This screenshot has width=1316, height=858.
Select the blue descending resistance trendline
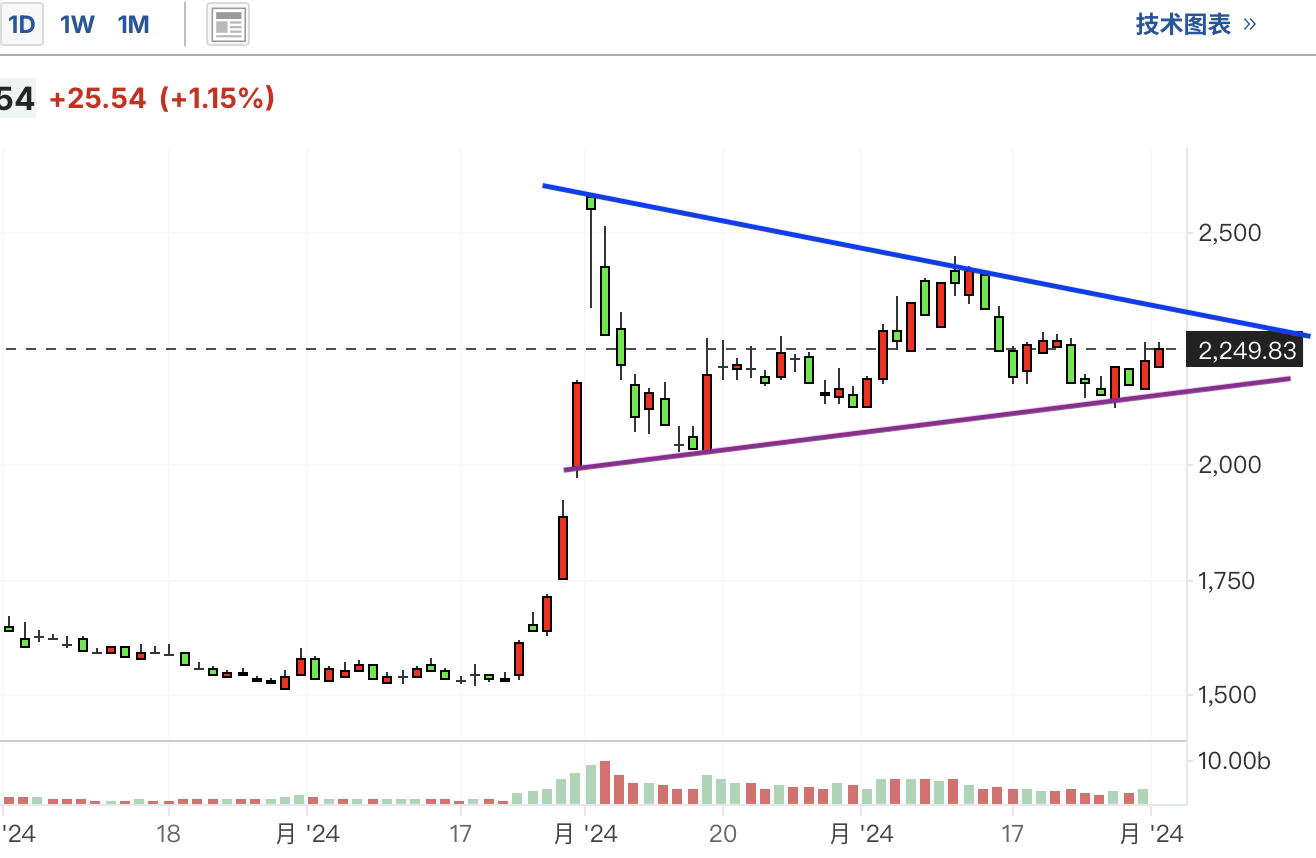coord(925,259)
